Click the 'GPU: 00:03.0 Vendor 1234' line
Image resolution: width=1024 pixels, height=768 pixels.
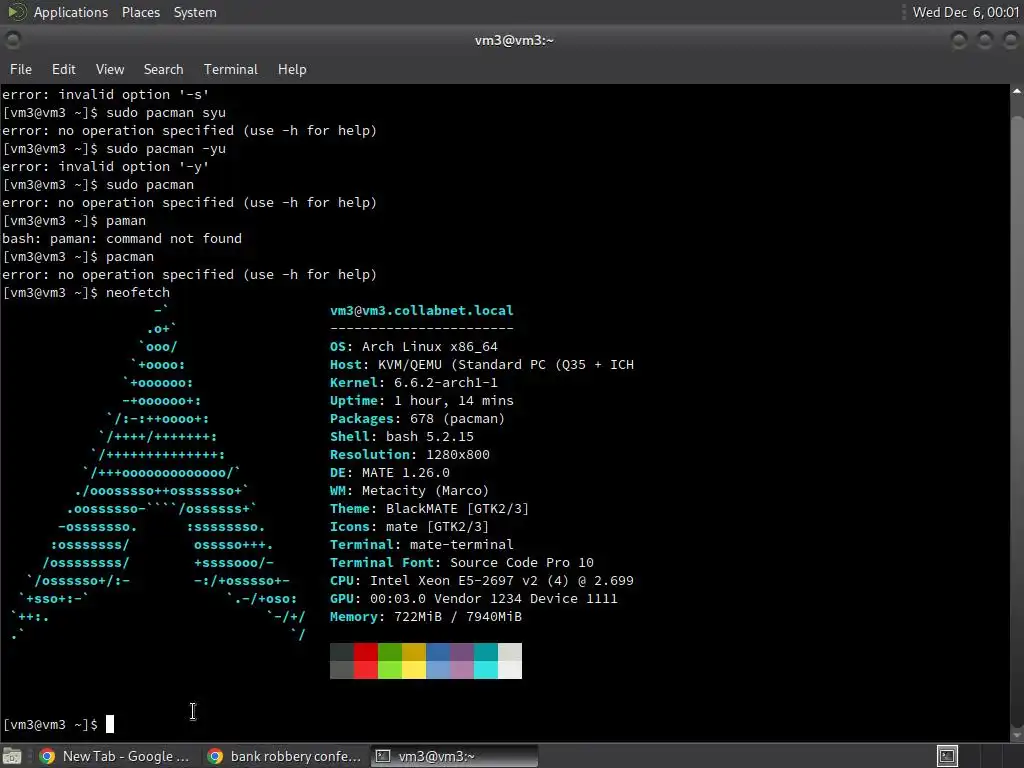(473, 599)
